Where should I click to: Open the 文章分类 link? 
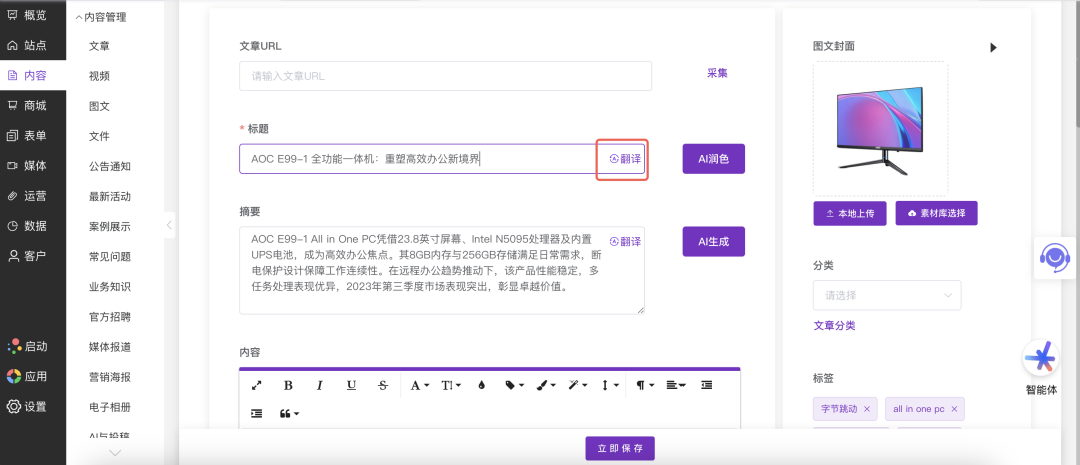point(834,325)
